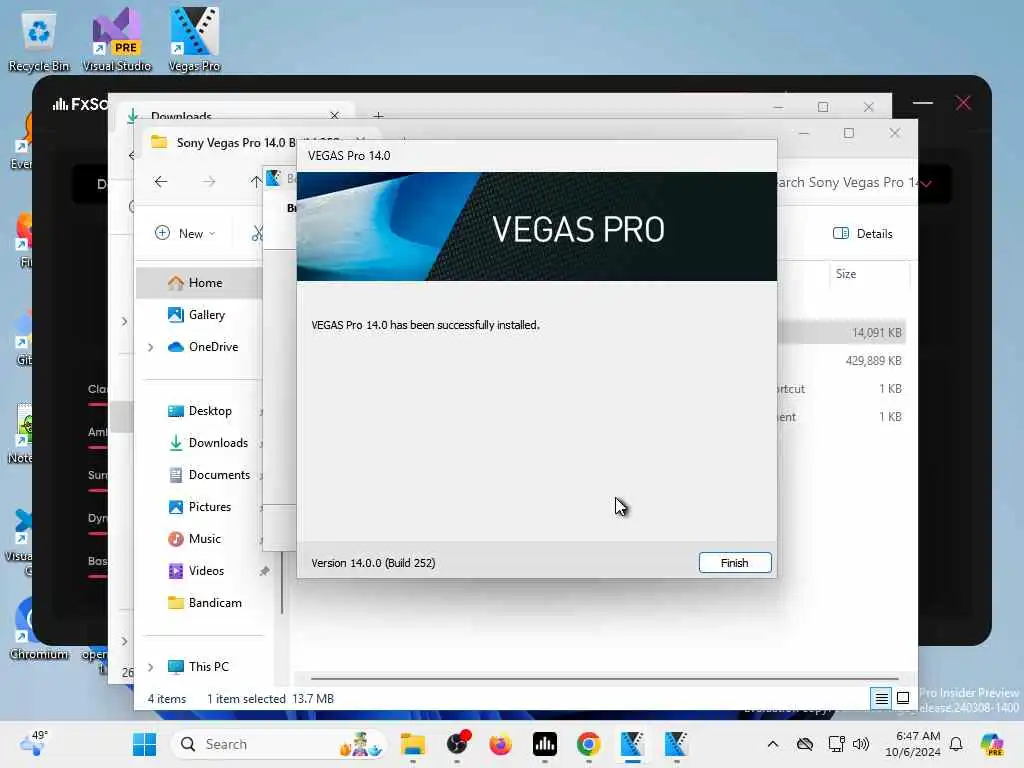Go back in File Explorer

tap(161, 182)
